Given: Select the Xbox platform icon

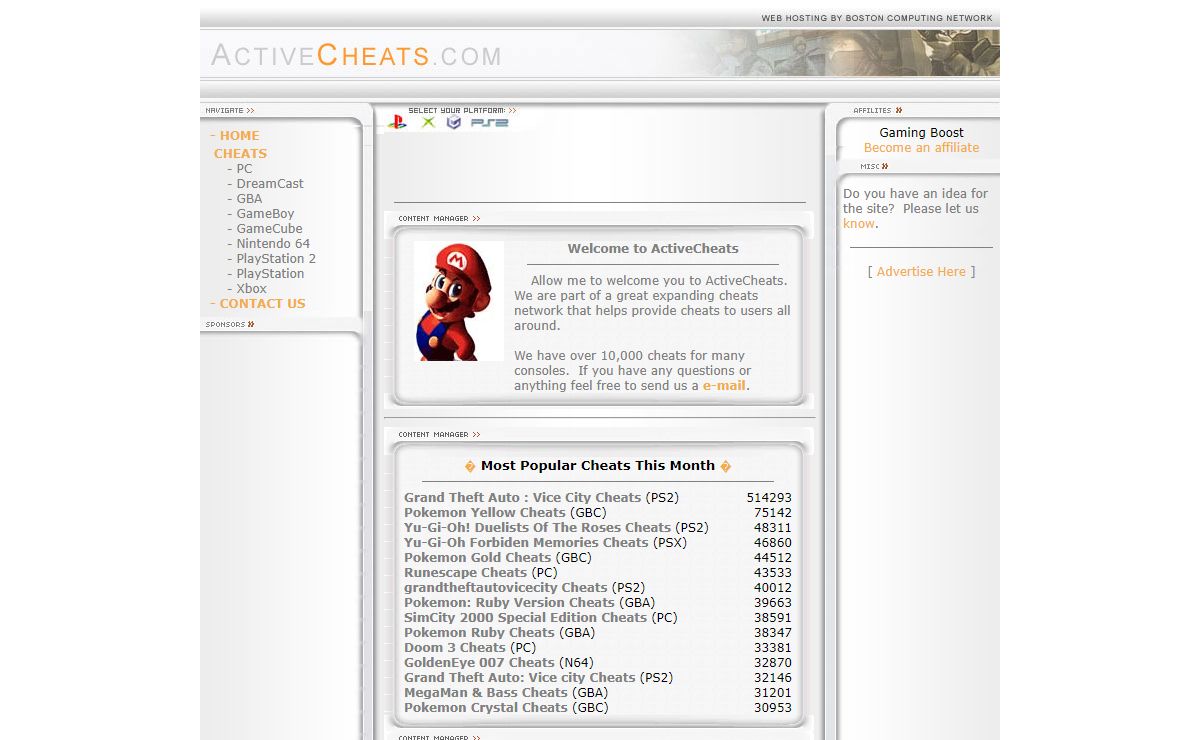Looking at the screenshot, I should (428, 122).
